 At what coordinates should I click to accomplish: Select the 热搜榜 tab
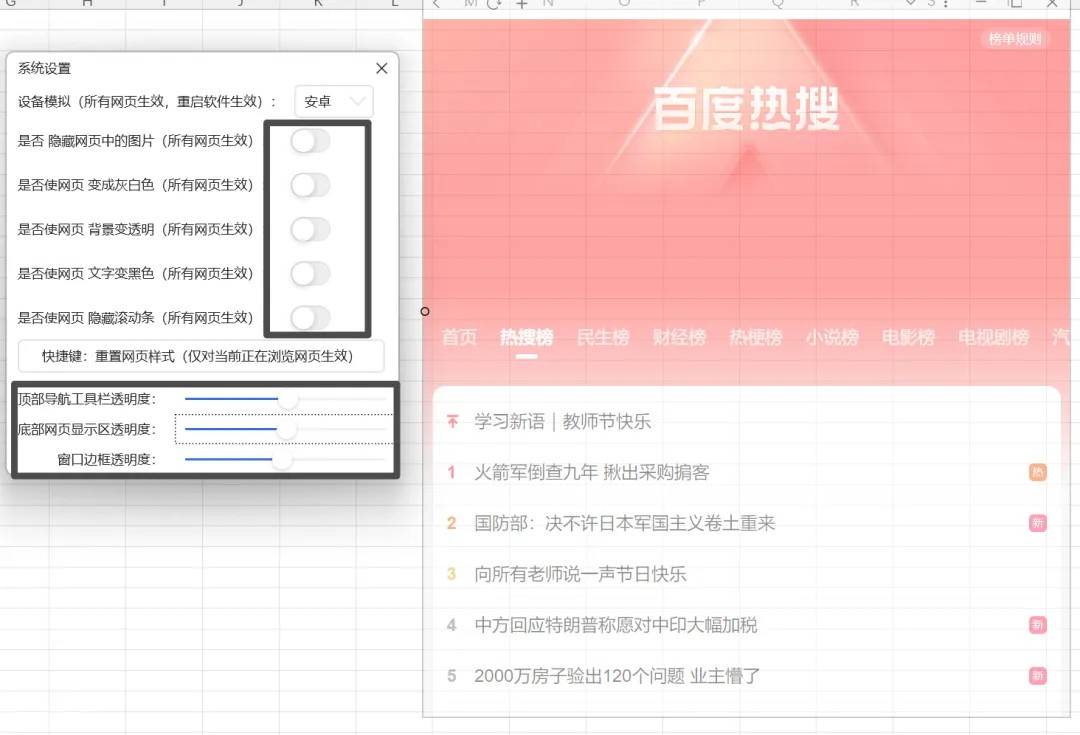coord(526,337)
